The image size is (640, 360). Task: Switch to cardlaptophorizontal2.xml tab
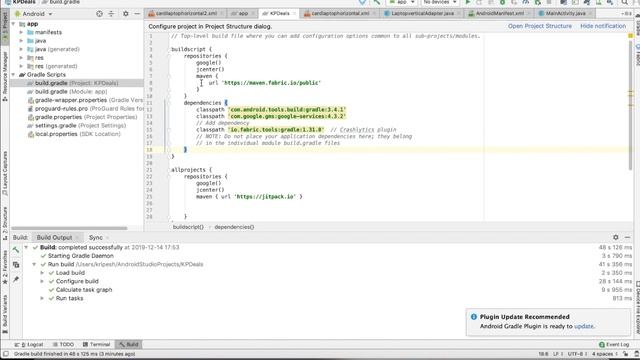[x=186, y=13]
